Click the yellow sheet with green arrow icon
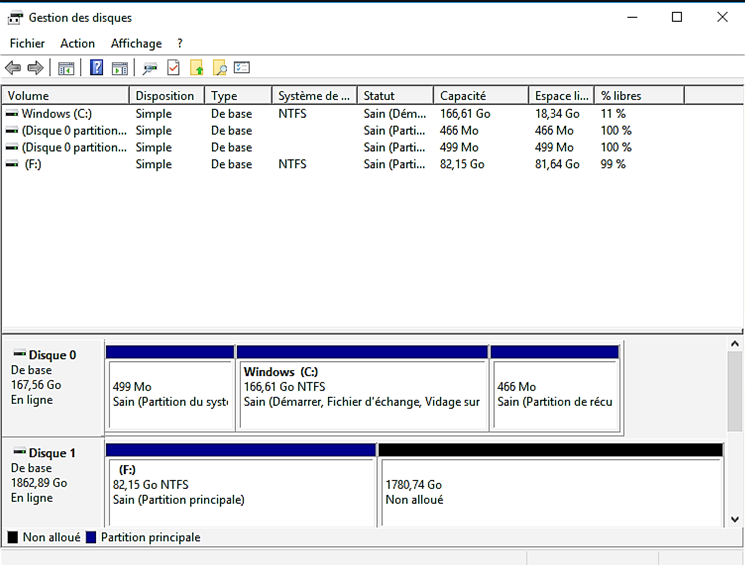This screenshot has width=745, height=565. tap(196, 68)
